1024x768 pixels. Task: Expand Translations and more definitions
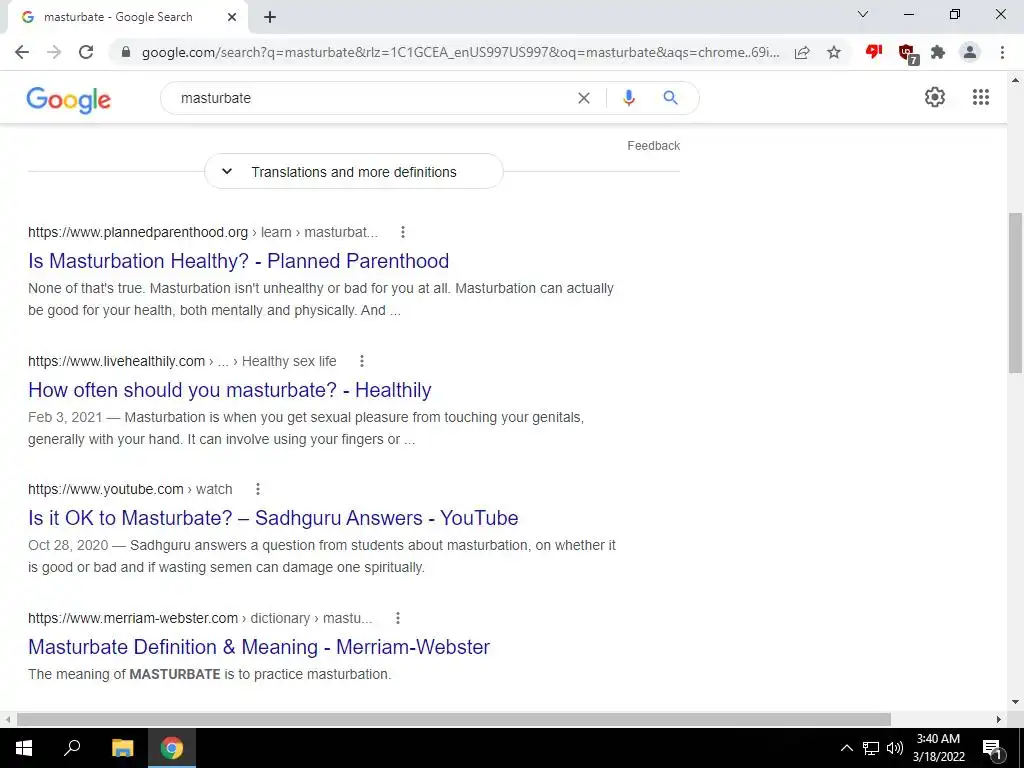coord(354,172)
